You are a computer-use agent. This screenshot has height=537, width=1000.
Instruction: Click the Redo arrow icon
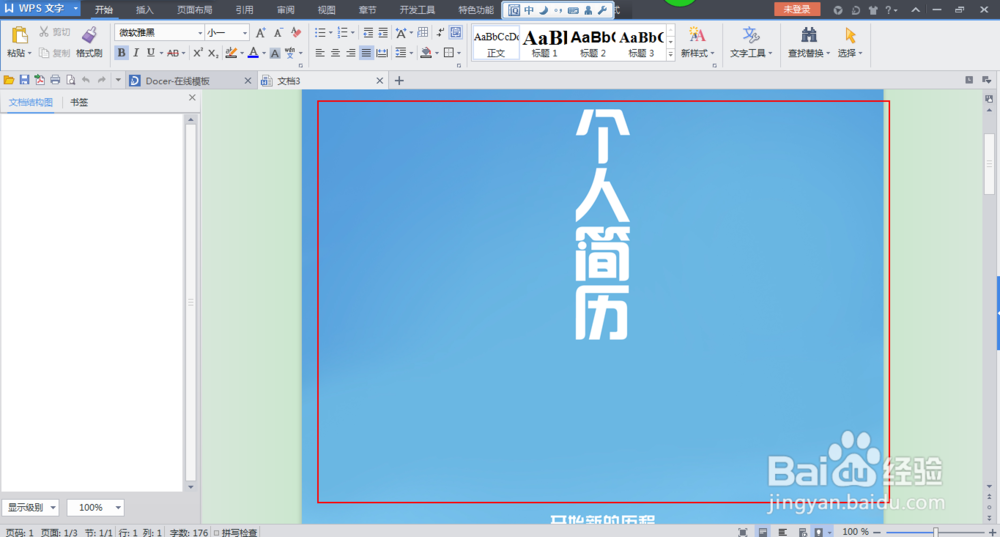click(x=101, y=80)
